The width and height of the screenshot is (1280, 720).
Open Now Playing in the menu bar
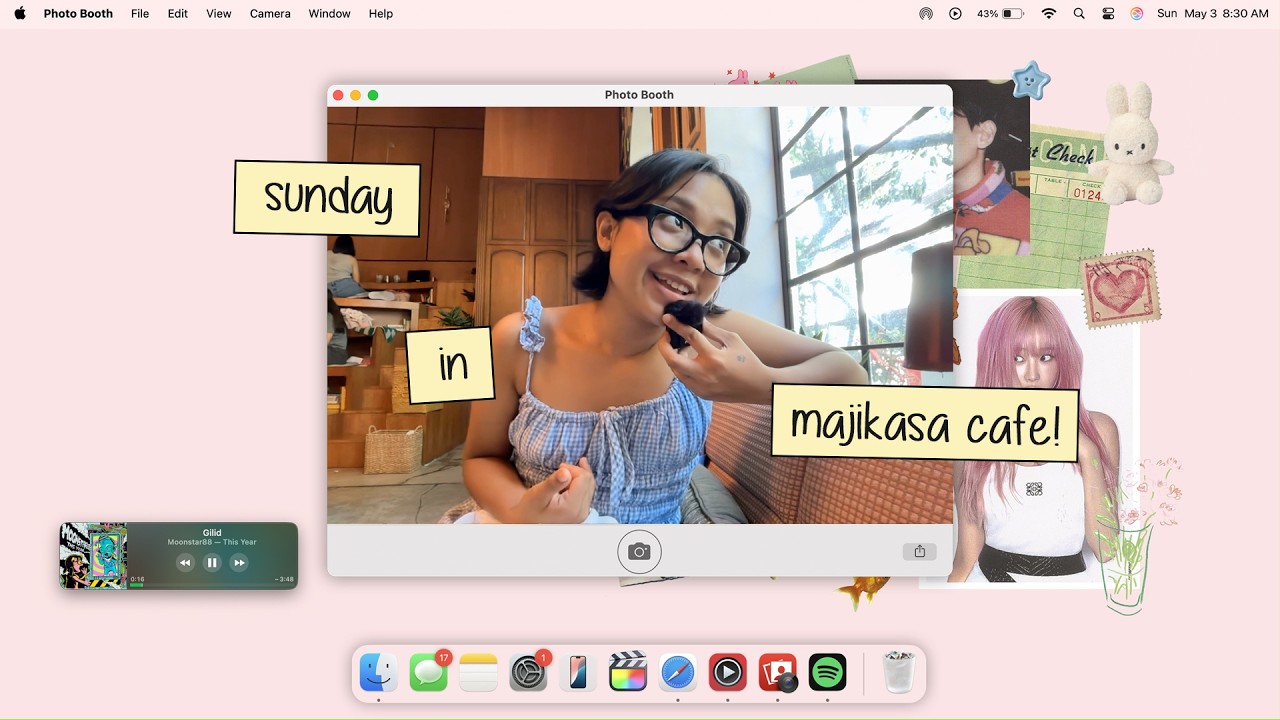point(955,14)
